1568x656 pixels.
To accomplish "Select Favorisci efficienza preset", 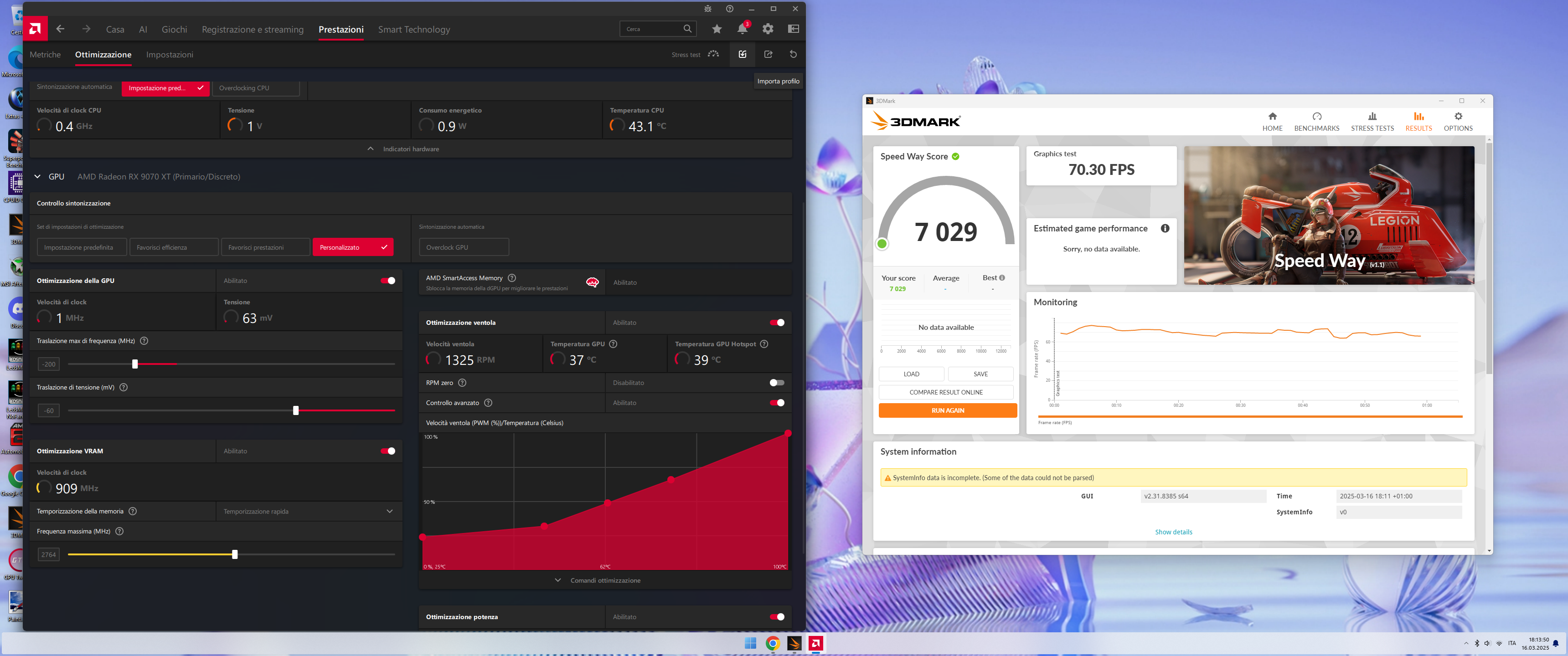I will 174,247.
